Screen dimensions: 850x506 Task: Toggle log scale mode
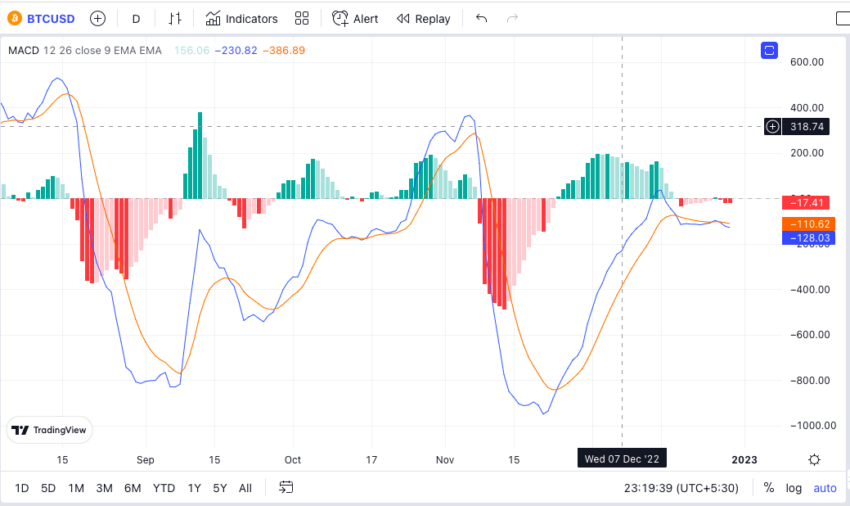pos(794,488)
